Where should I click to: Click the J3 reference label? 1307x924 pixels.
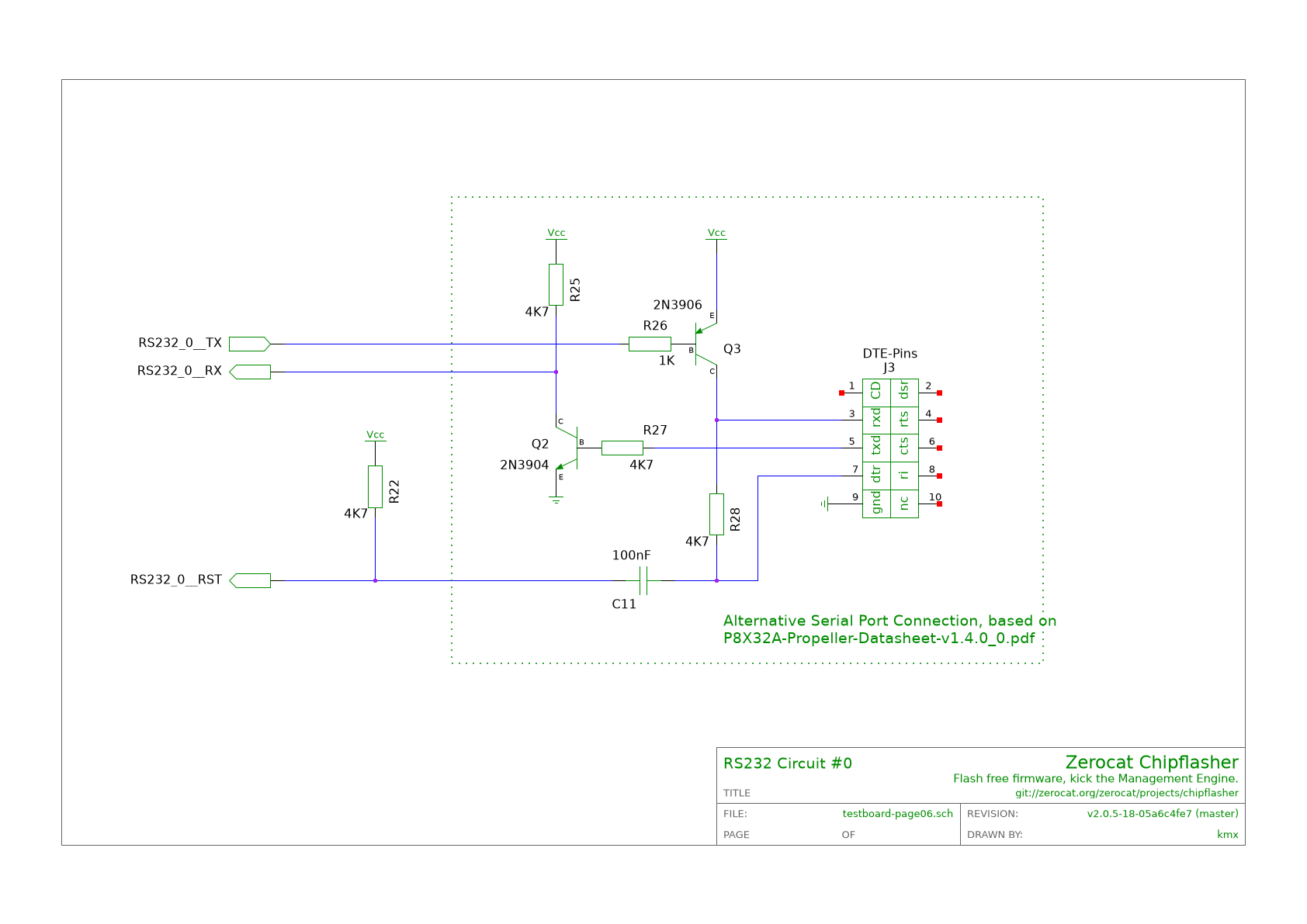[889, 368]
